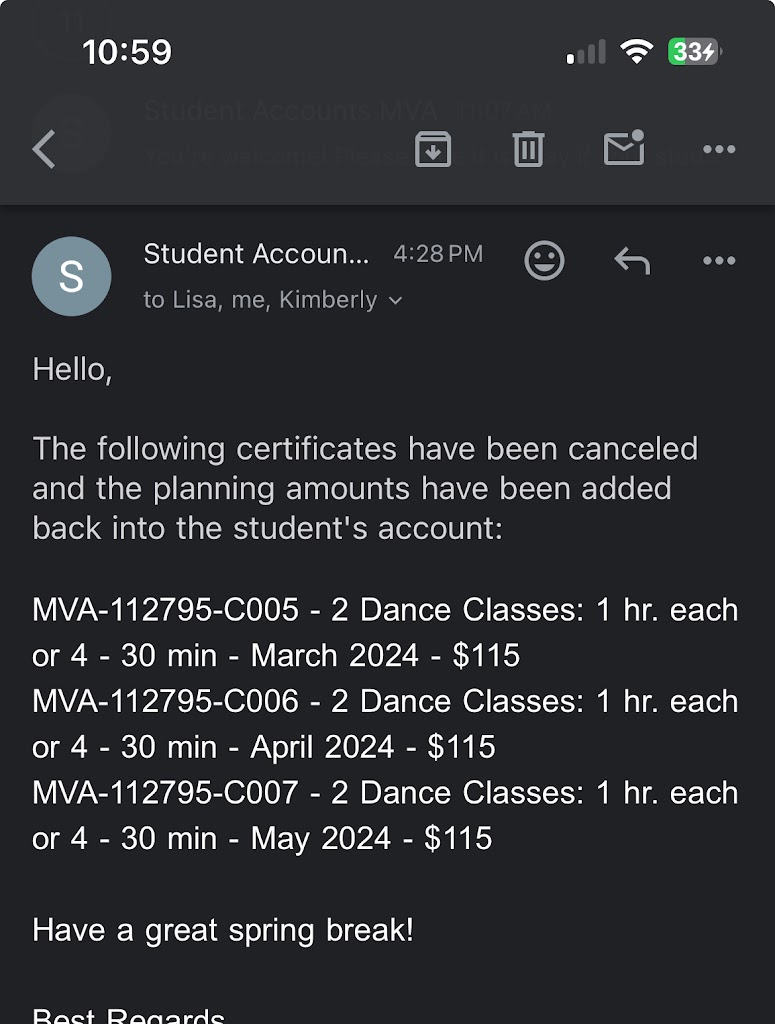Tap the sender avatar with letter S
The width and height of the screenshot is (775, 1024).
(71, 277)
